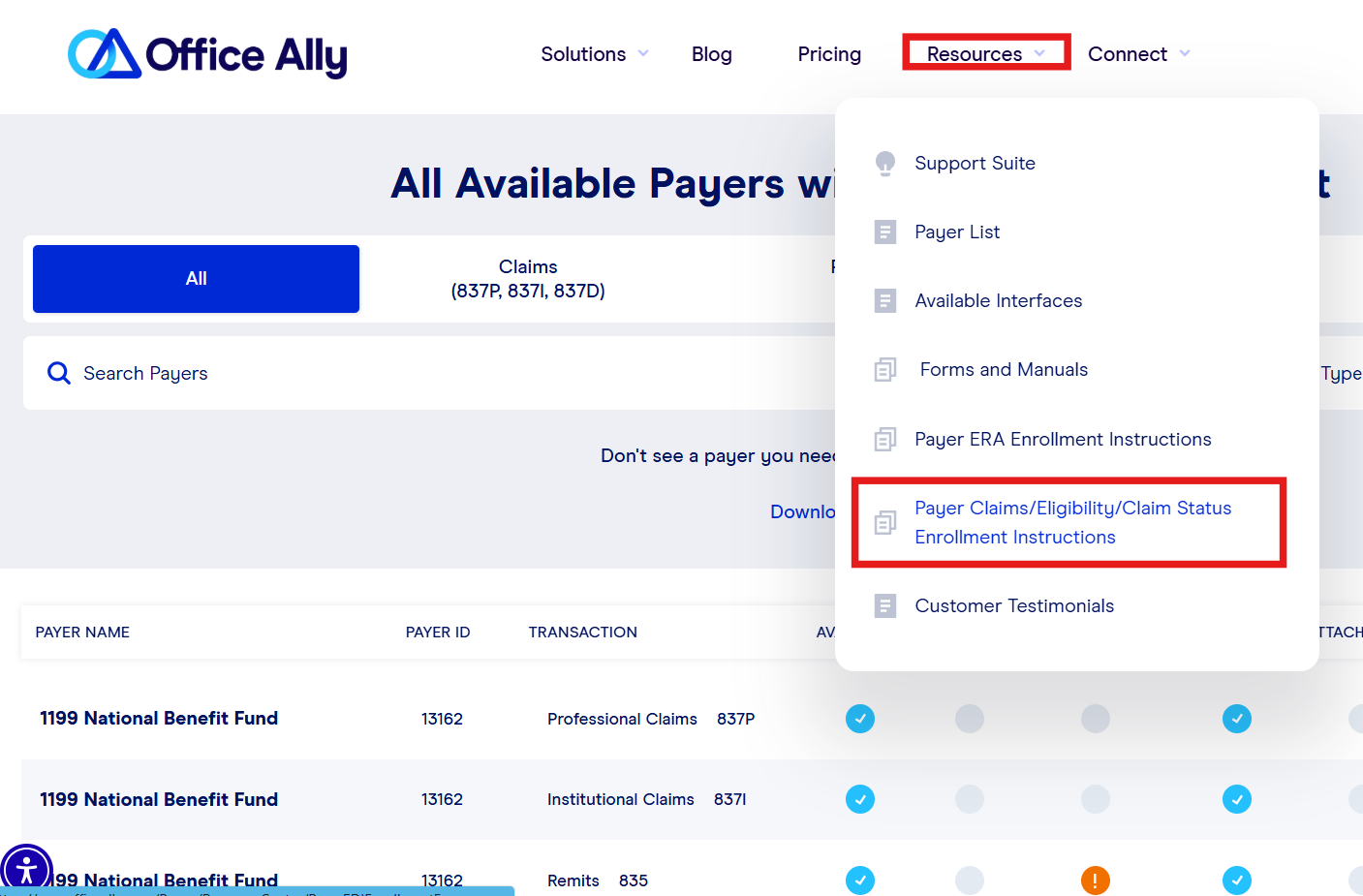1363x896 pixels.
Task: Open Payer ERA Enrollment Instructions
Action: pyautogui.click(x=1063, y=439)
